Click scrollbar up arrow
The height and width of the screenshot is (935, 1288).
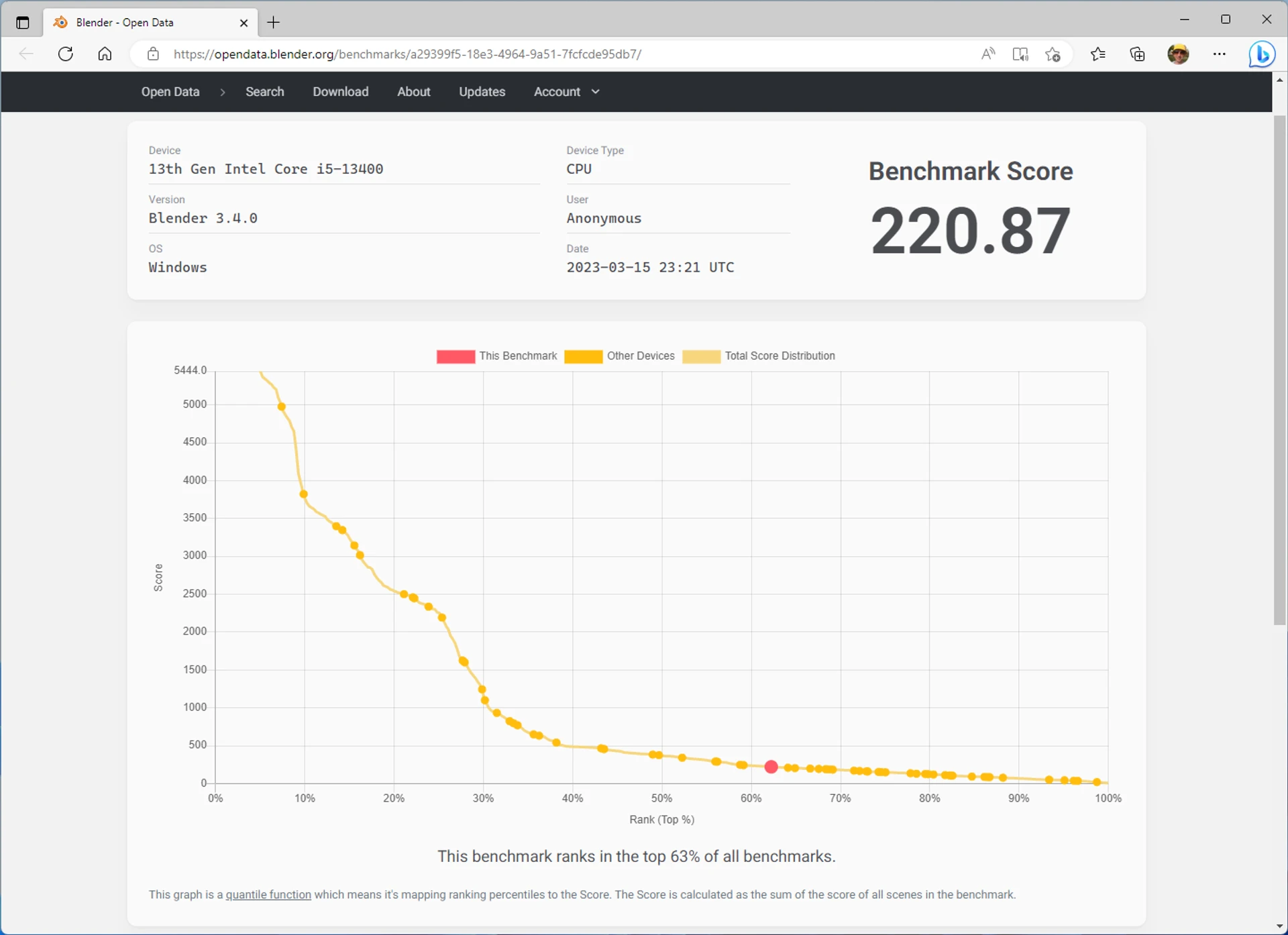[1280, 80]
